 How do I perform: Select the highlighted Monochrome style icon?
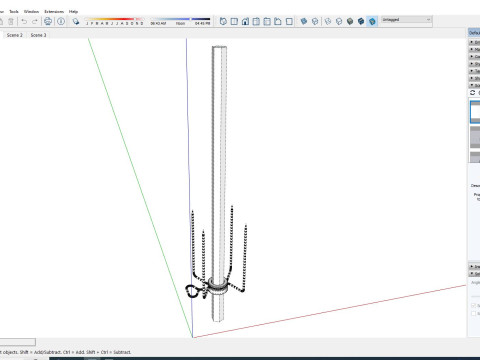pyautogui.click(x=372, y=22)
